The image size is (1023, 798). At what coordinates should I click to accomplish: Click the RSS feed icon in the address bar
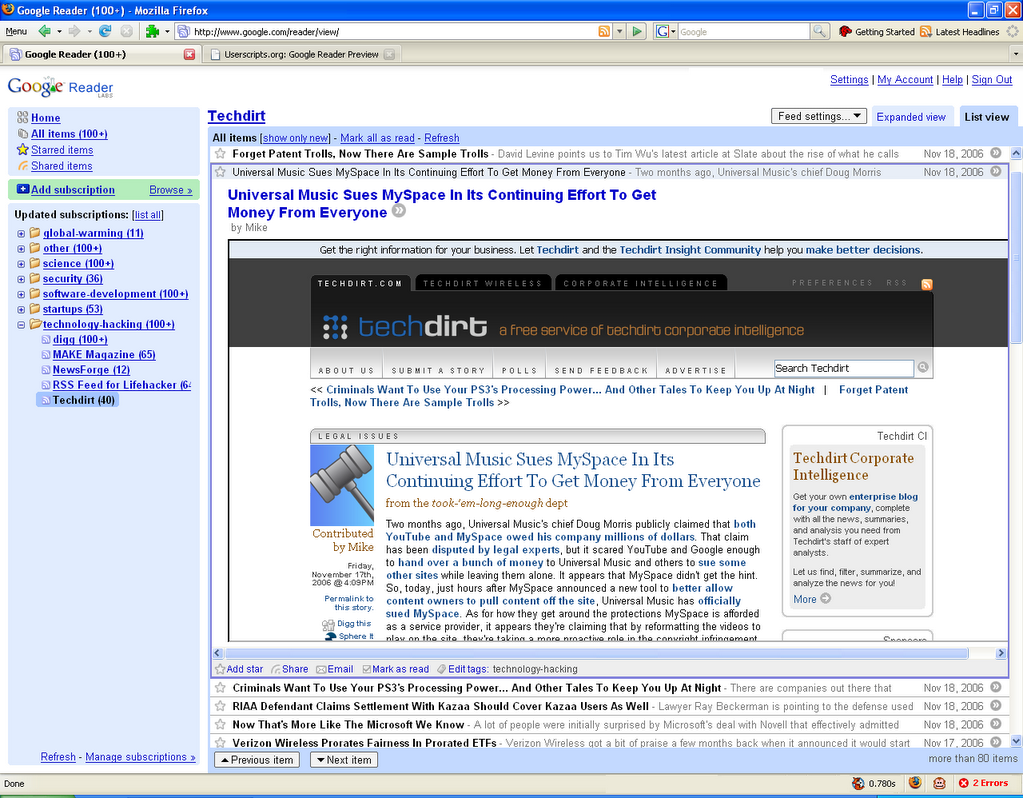click(x=604, y=31)
